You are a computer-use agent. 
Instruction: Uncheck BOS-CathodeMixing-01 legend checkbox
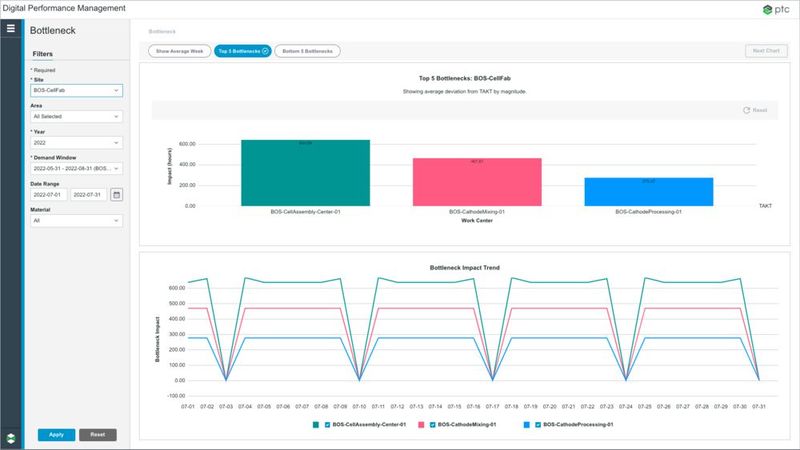[x=433, y=425]
